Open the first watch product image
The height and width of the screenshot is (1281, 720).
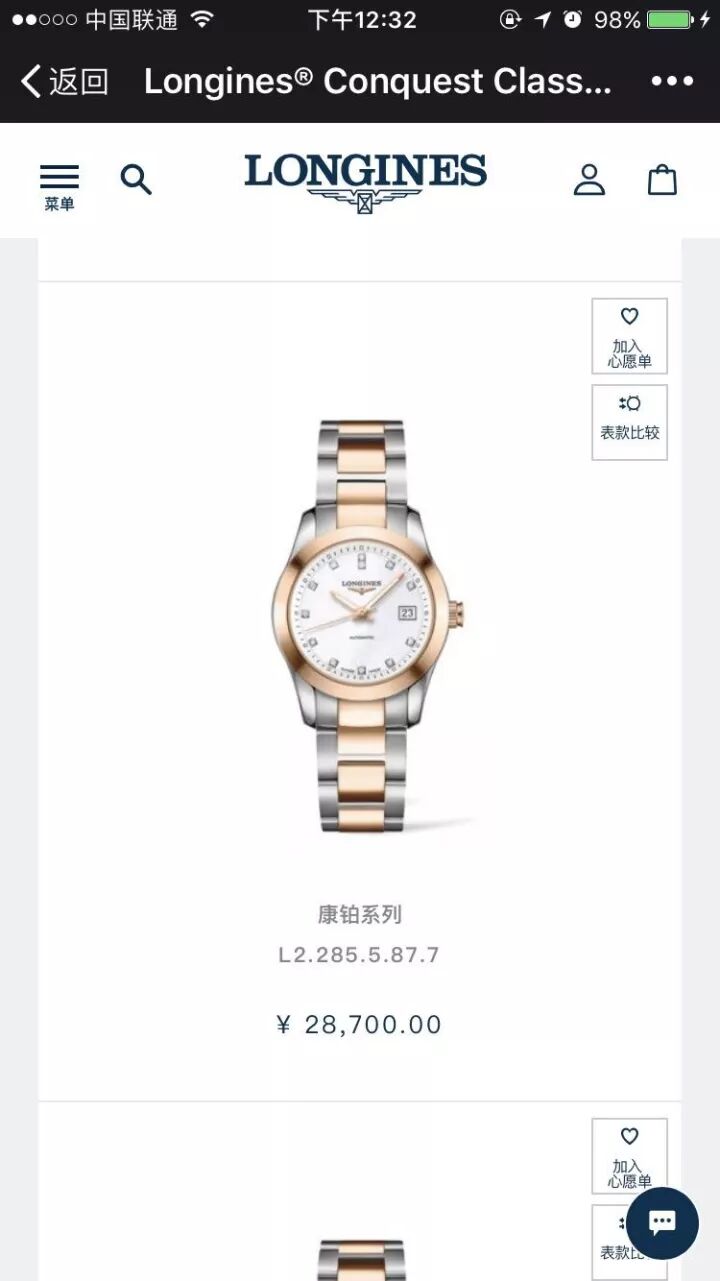pyautogui.click(x=369, y=626)
